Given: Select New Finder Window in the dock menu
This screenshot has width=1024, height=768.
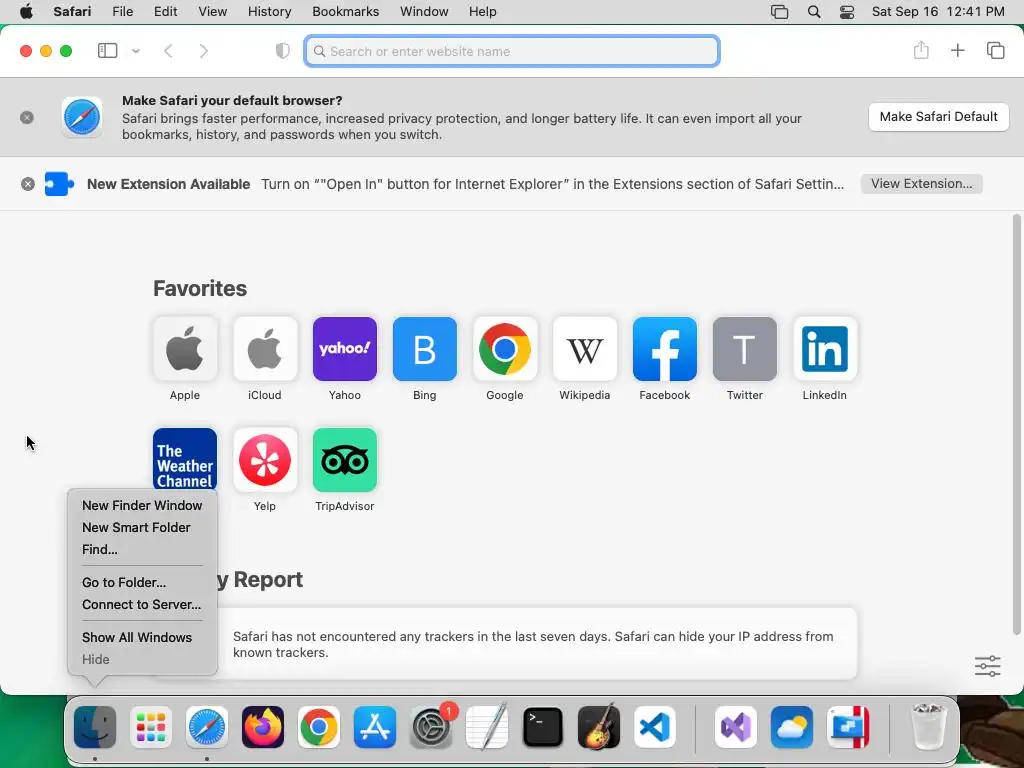Looking at the screenshot, I should click(x=142, y=505).
